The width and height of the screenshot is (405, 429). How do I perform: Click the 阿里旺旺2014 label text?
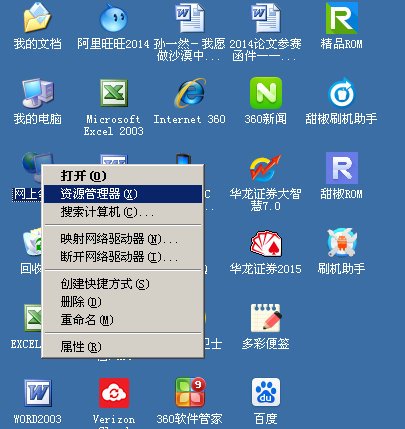(113, 43)
